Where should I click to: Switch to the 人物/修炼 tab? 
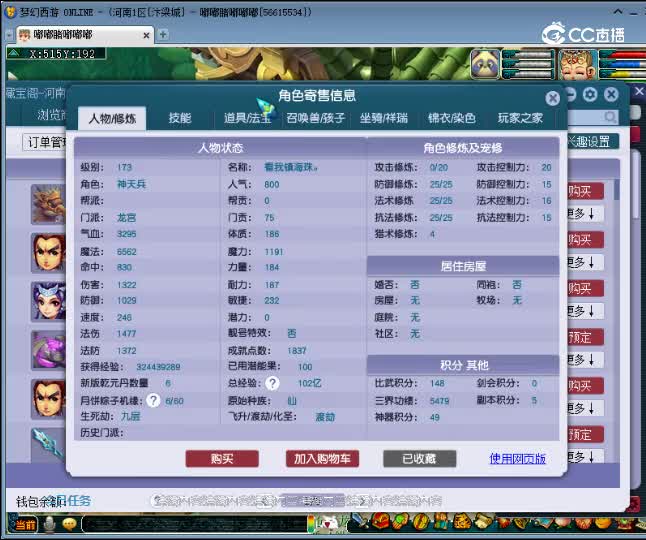112,119
